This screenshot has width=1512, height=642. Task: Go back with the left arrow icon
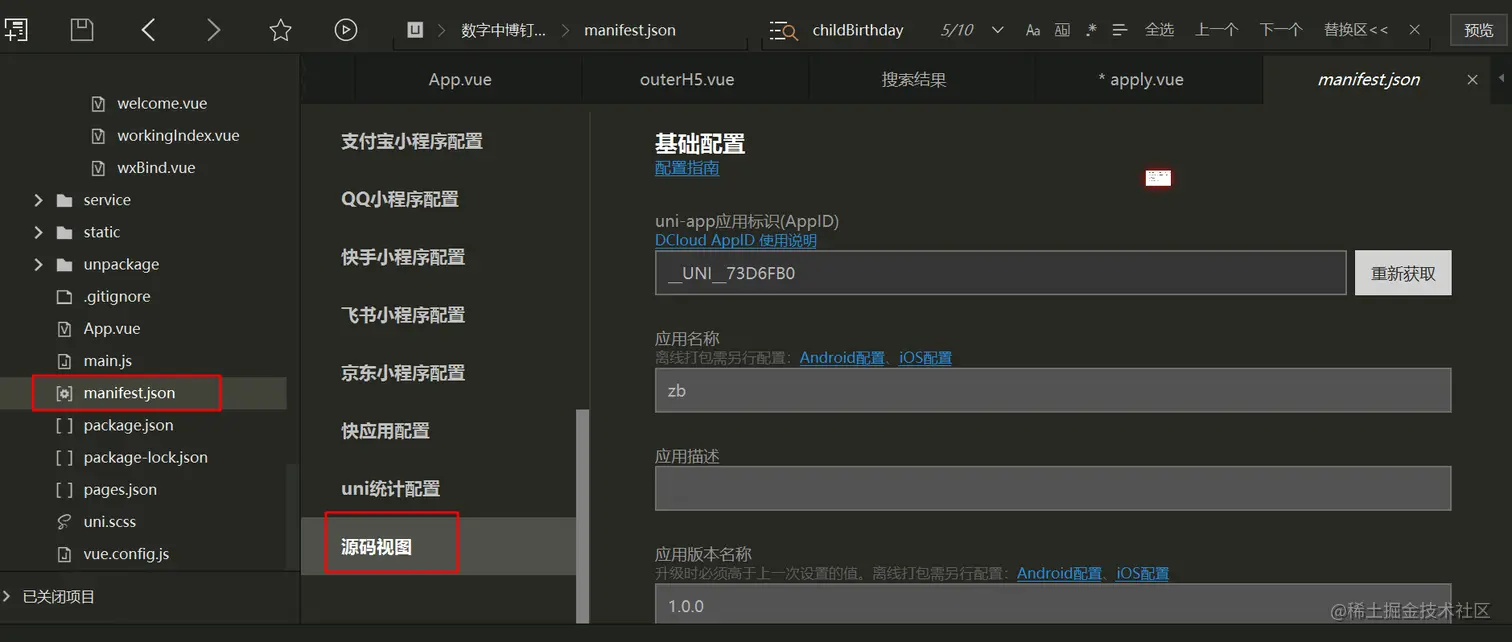pos(148,30)
